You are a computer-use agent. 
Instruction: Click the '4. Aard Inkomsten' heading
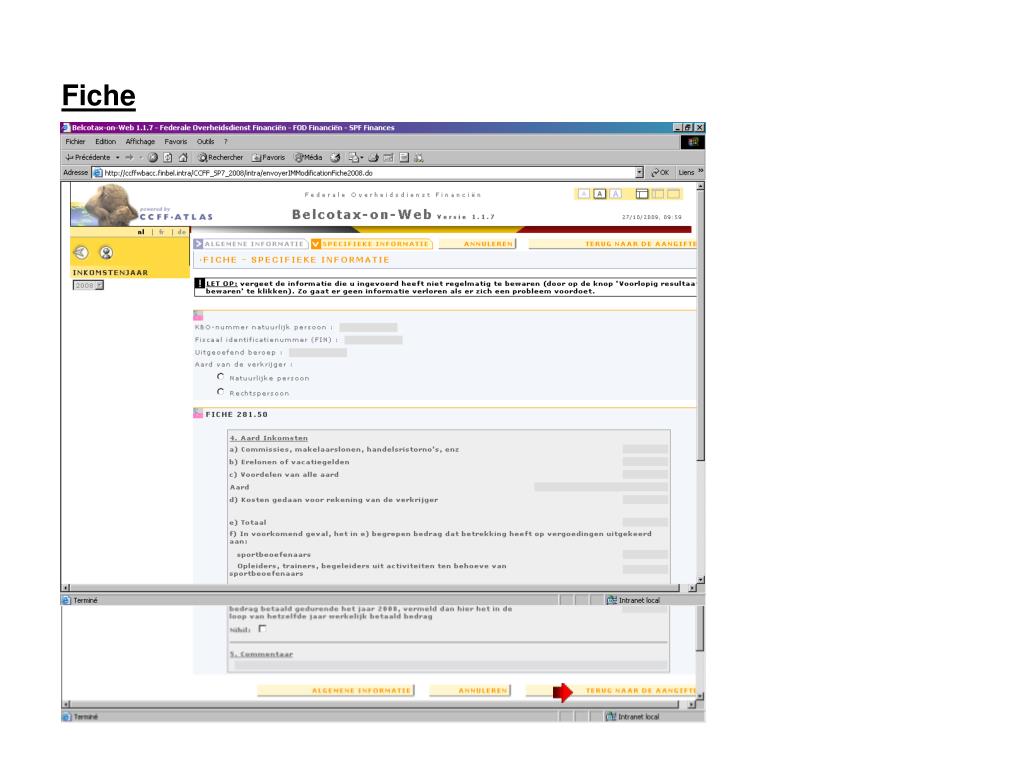tap(268, 438)
